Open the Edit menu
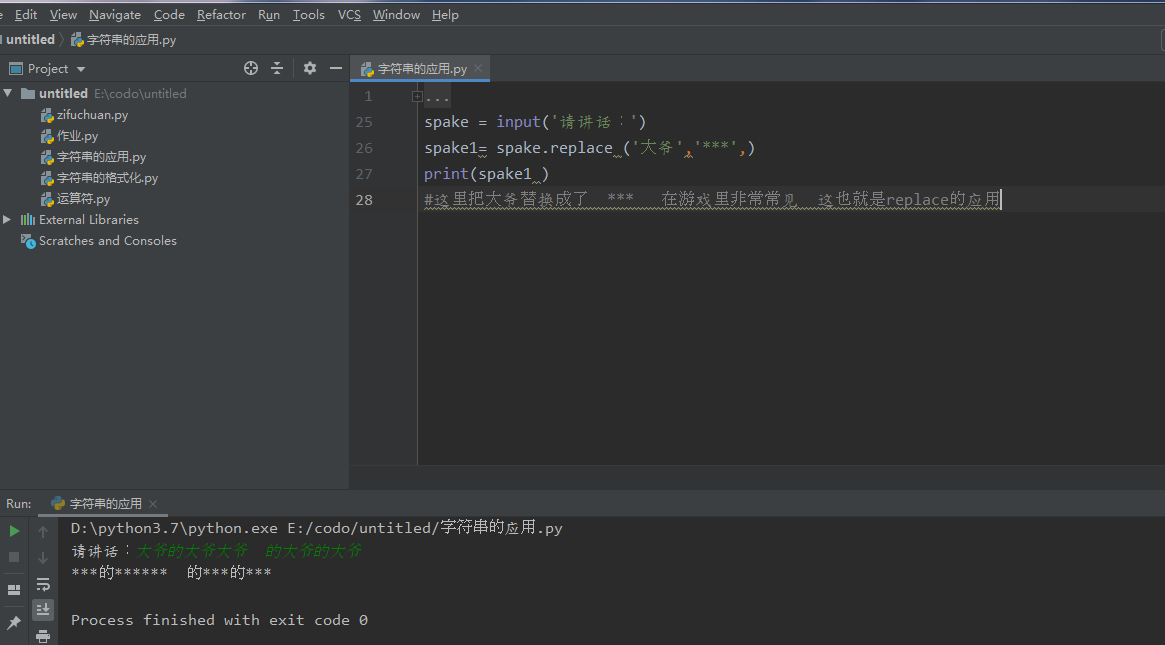The height and width of the screenshot is (645, 1165). (26, 15)
